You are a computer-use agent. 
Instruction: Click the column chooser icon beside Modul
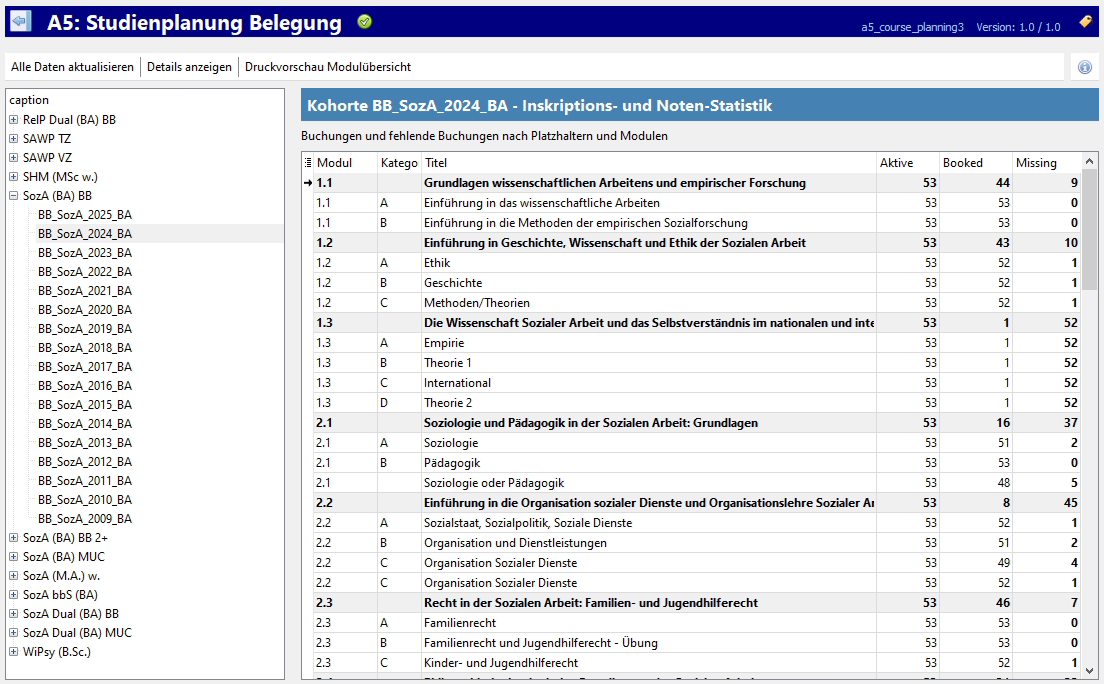point(309,163)
